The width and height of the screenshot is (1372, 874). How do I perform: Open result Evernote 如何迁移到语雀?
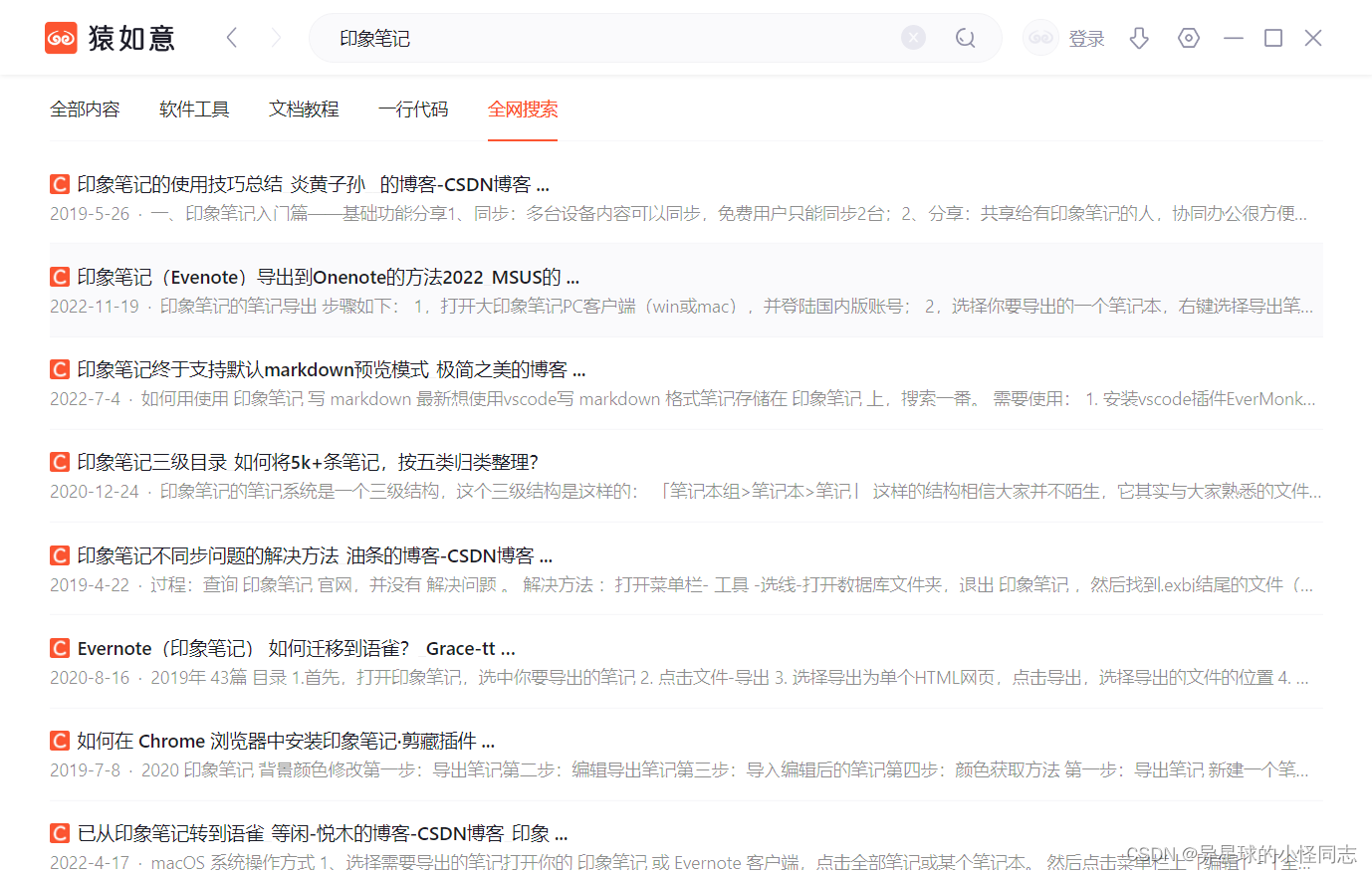(x=297, y=648)
